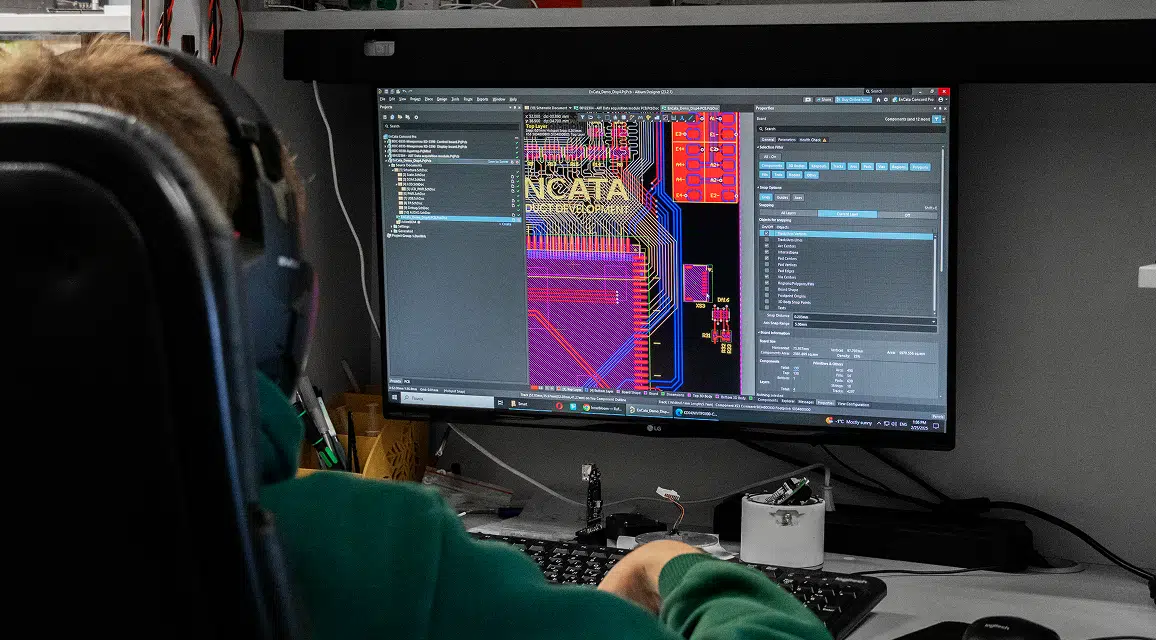The width and height of the screenshot is (1156, 640).
Task: Select the Move Objects cross icon
Action: (599, 117)
